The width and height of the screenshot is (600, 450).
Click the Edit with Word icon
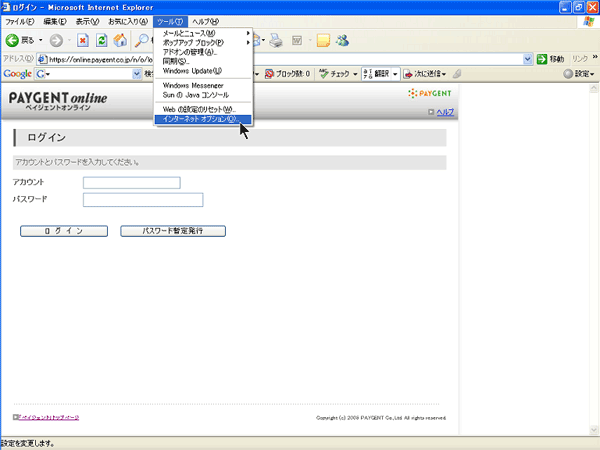[x=297, y=40]
